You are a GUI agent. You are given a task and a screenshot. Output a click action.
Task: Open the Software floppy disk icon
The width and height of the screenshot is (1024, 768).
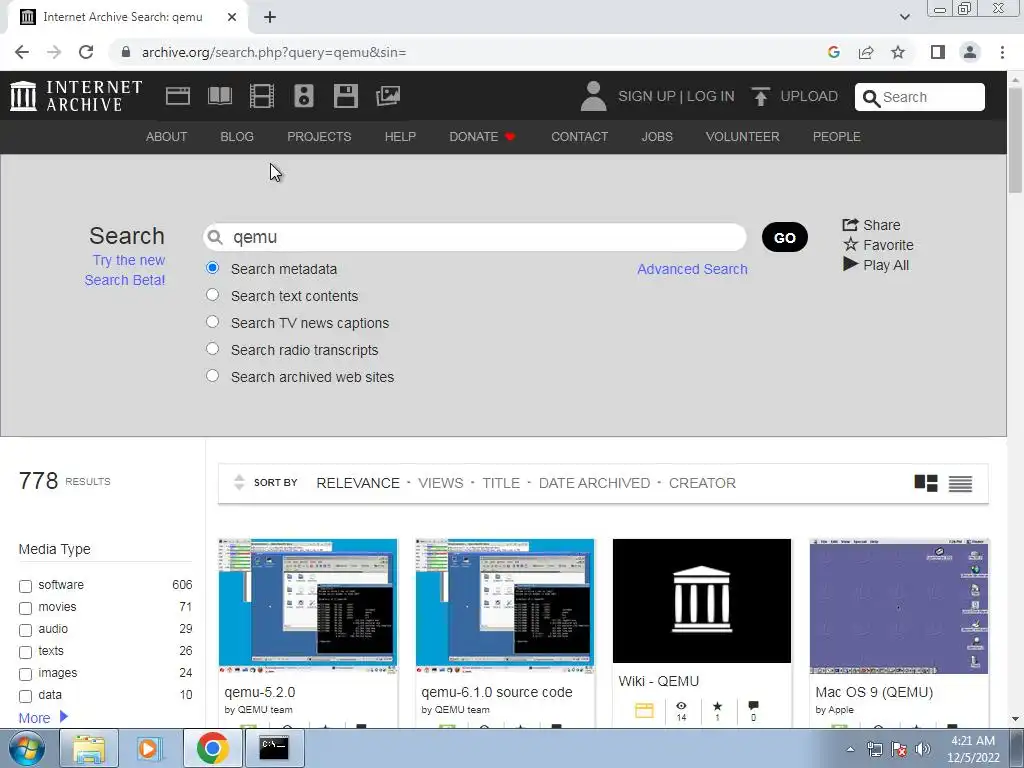[345, 96]
